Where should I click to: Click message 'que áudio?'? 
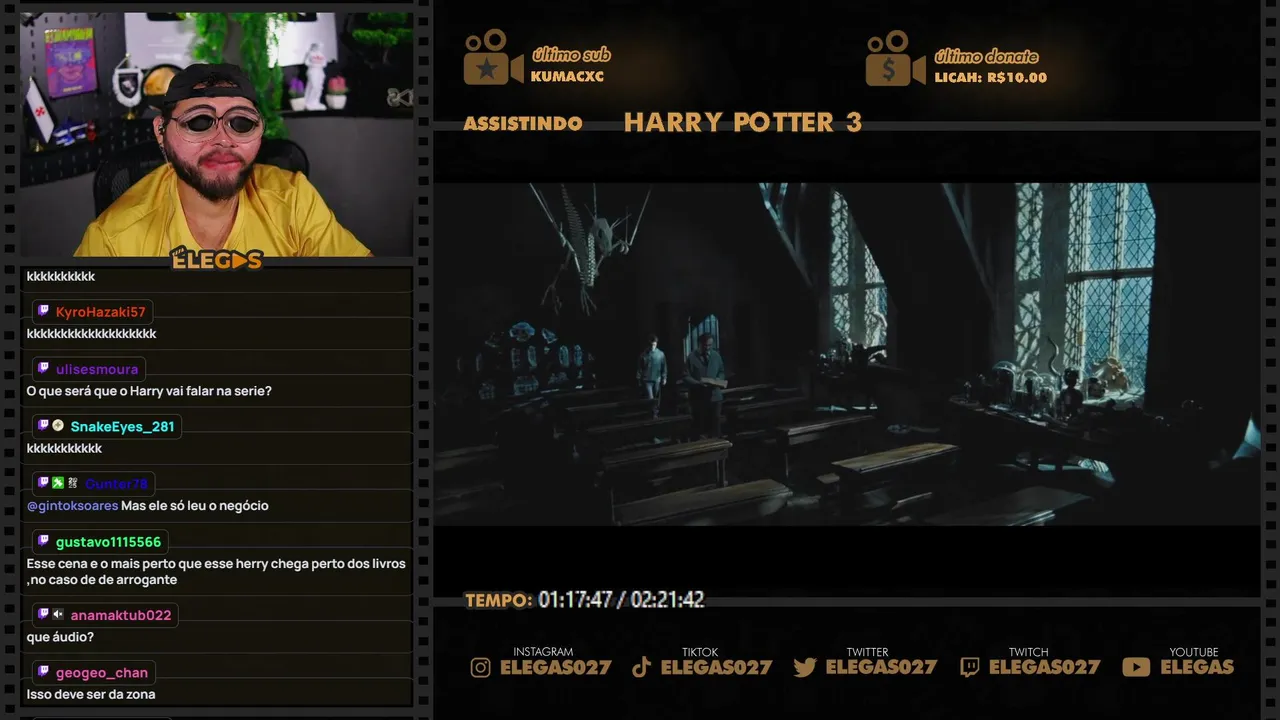tap(60, 637)
